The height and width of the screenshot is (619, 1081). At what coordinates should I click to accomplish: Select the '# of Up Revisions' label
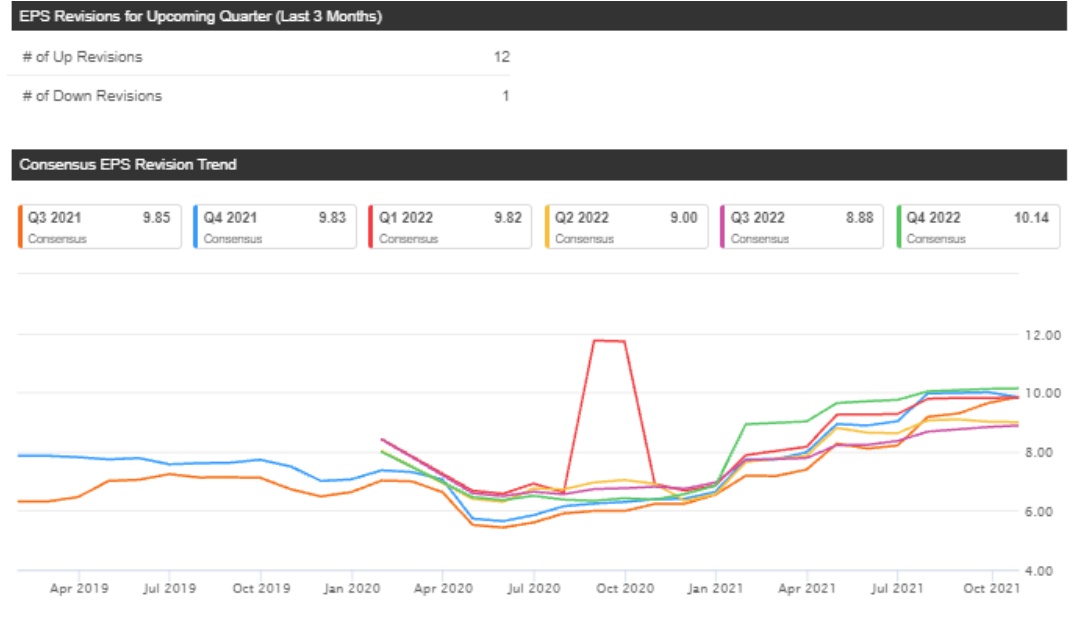tap(82, 57)
